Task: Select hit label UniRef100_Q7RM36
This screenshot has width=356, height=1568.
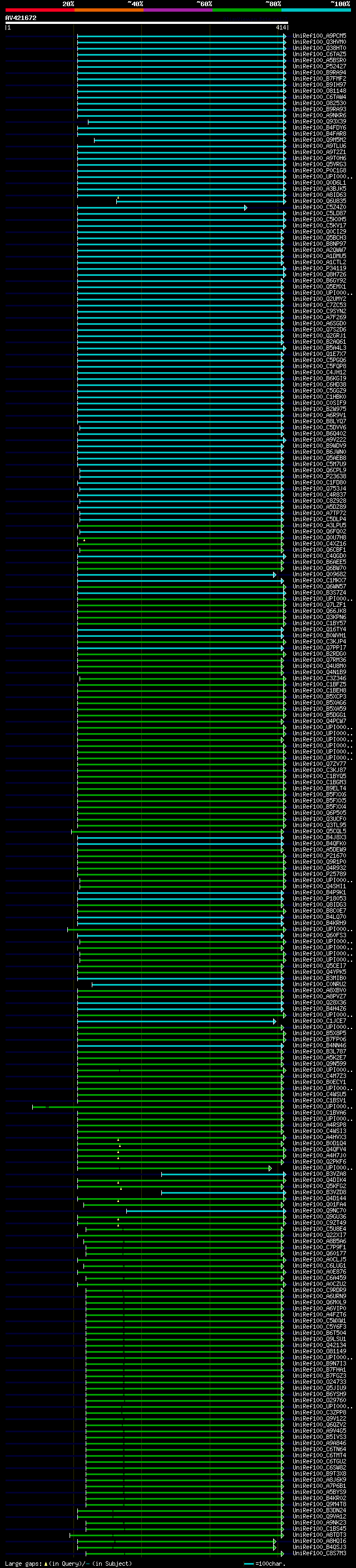Action: [319, 660]
